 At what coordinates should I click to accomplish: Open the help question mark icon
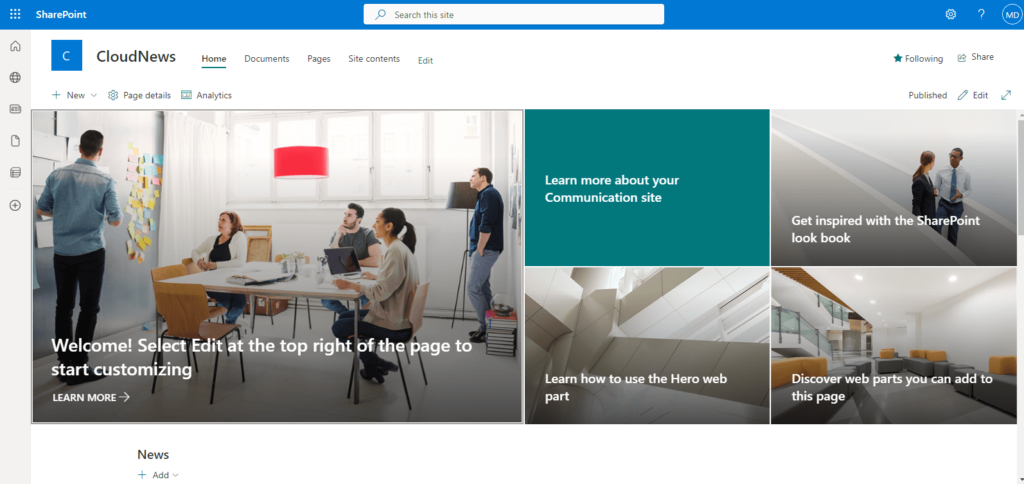tap(981, 14)
